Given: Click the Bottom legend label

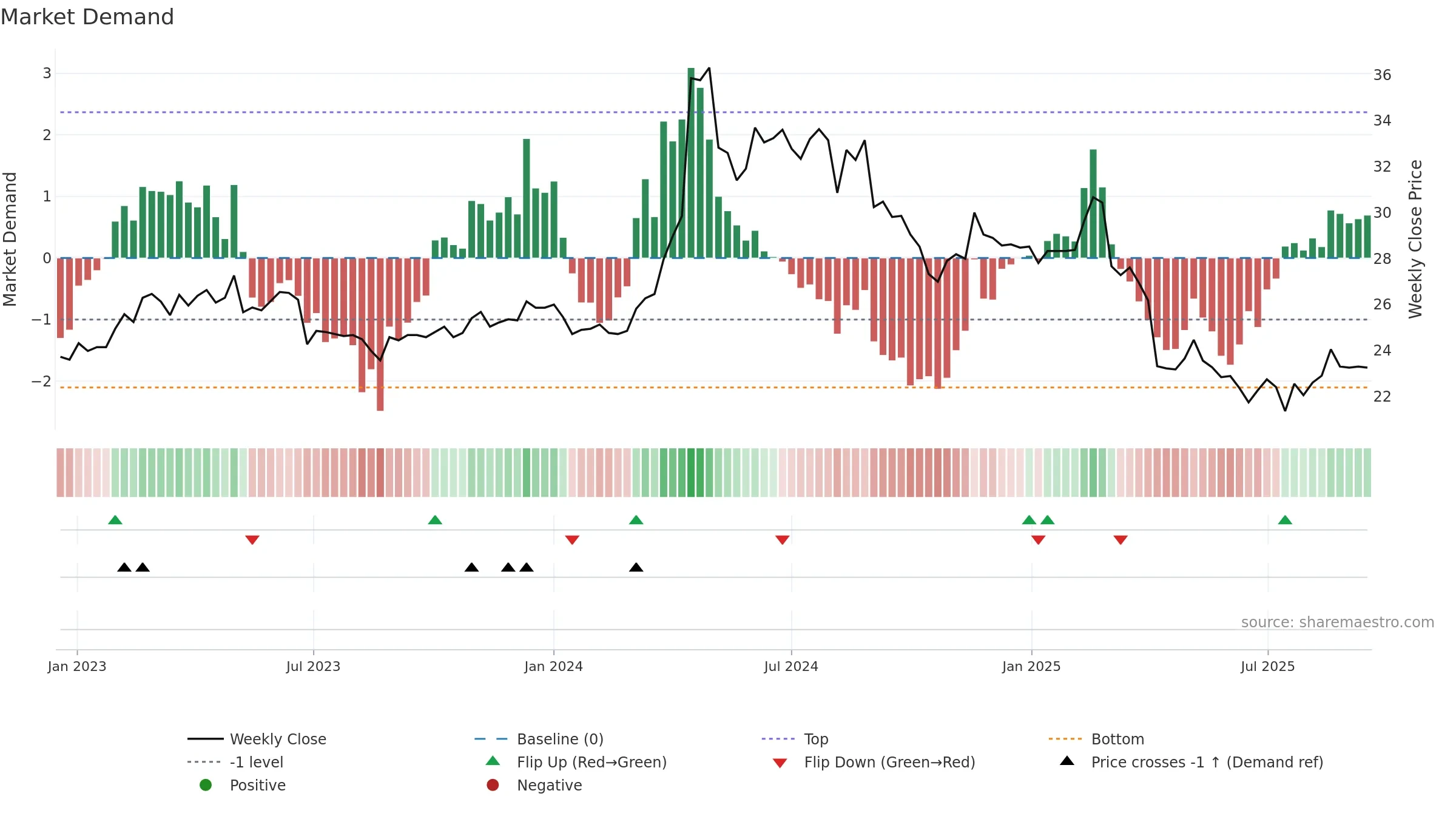Looking at the screenshot, I should [1117, 739].
